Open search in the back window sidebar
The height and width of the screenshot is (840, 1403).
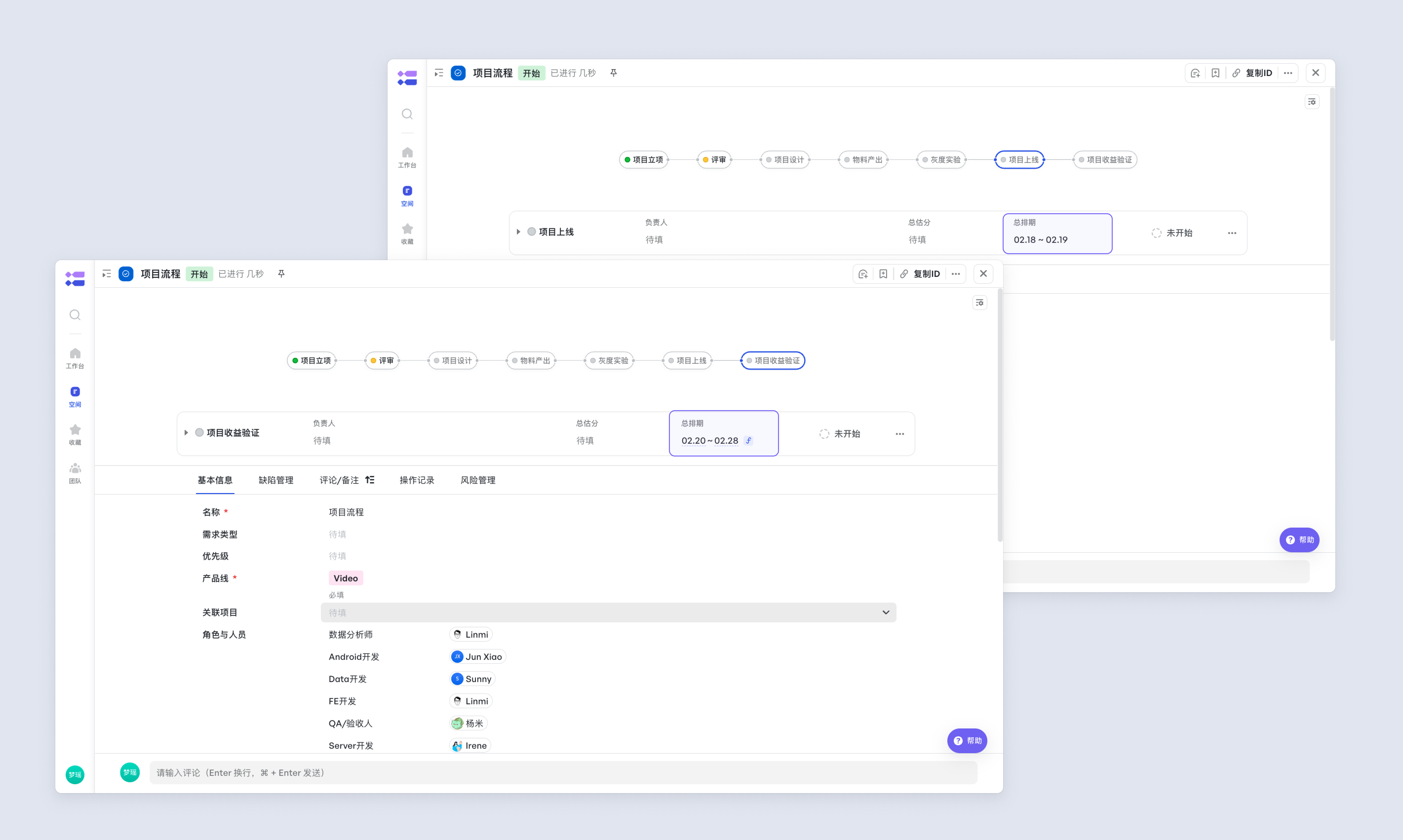[407, 114]
